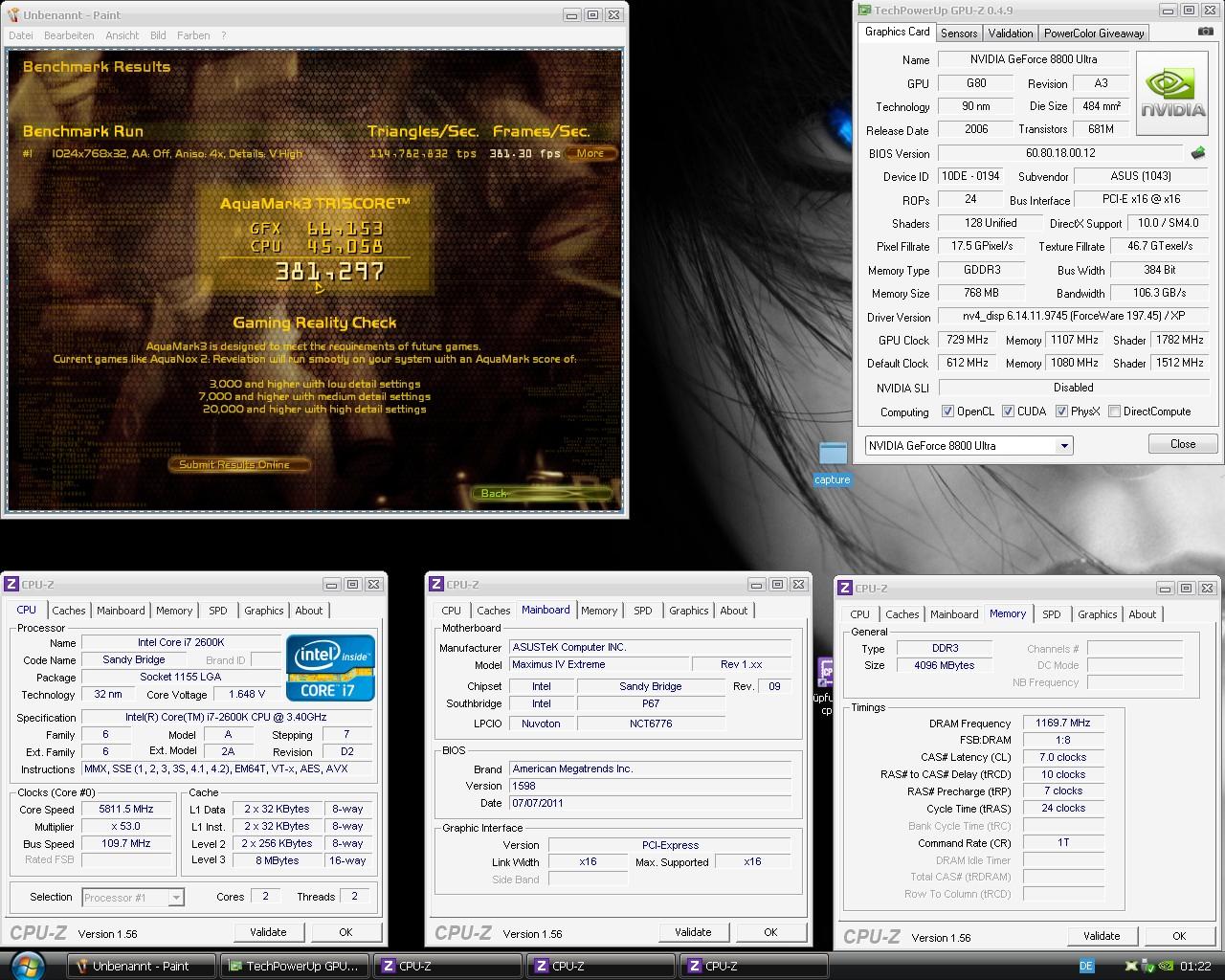Click OK in the CPU-Z Memory window
The width and height of the screenshot is (1225, 980).
1179,936
